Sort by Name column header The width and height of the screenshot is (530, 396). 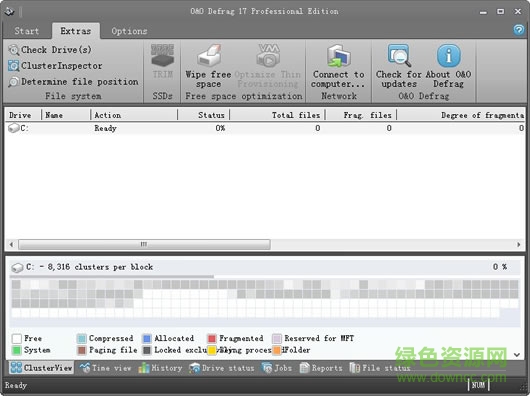click(66, 115)
